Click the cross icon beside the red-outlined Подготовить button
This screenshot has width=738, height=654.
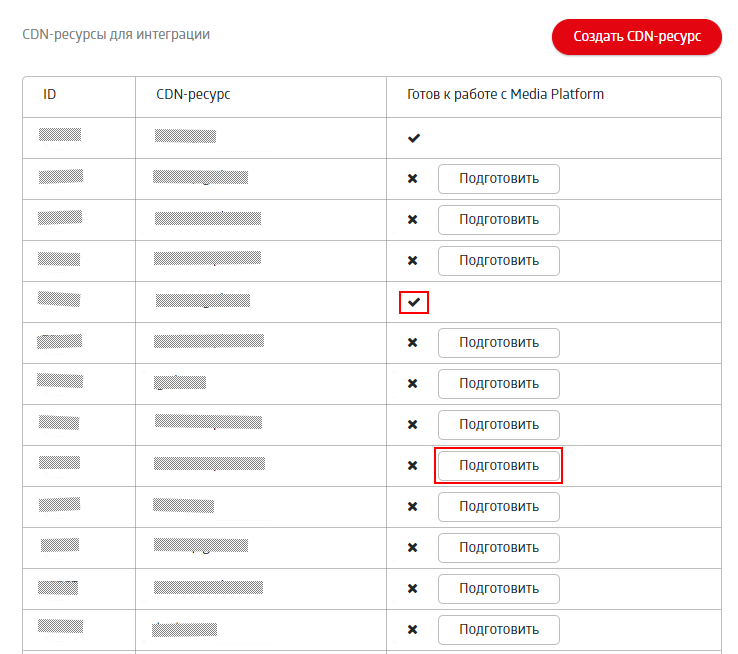[x=412, y=466]
